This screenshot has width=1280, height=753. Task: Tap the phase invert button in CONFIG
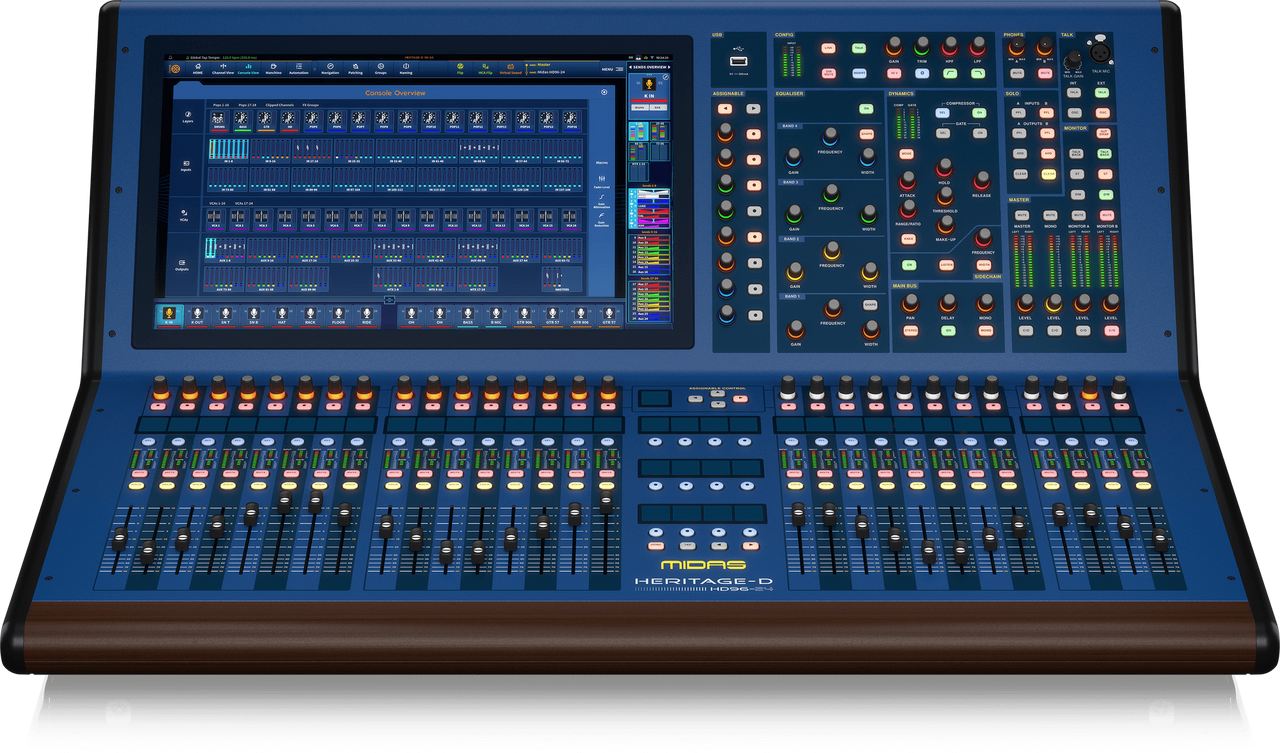921,73
